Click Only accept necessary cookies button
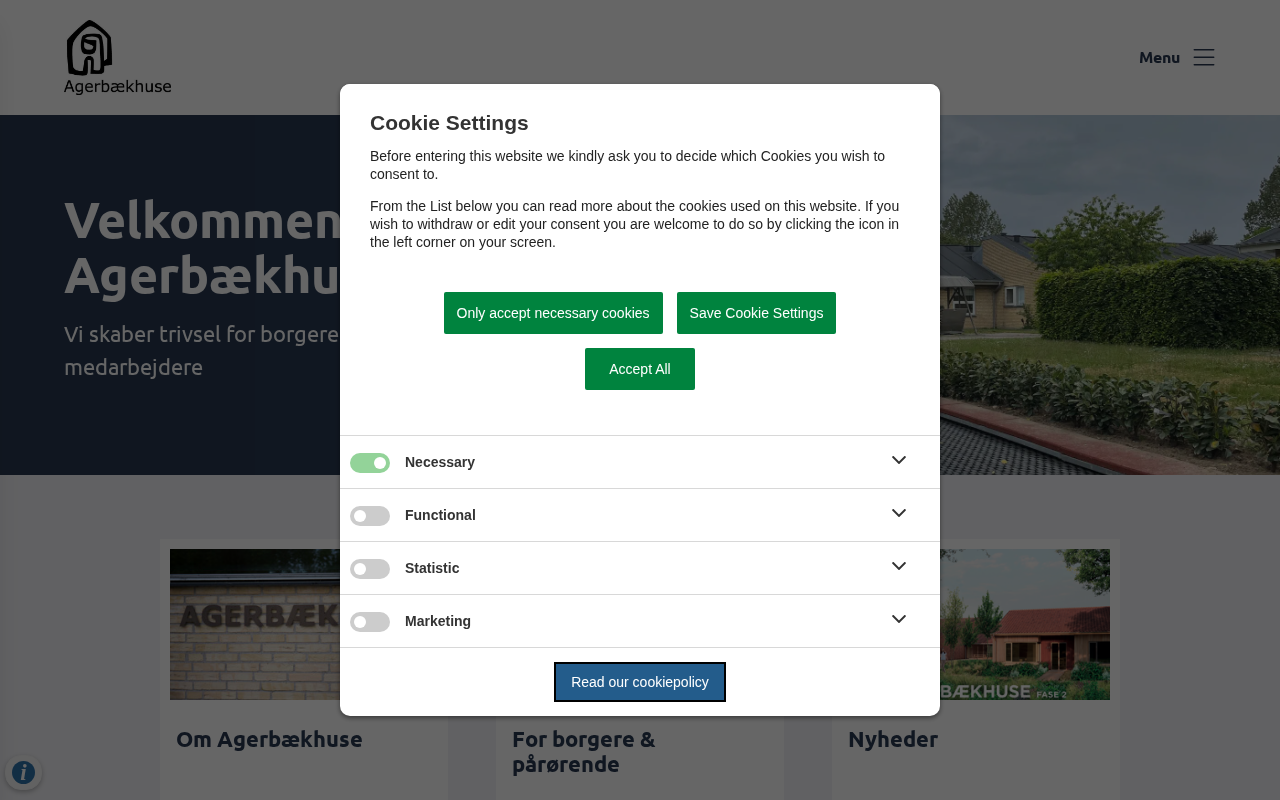This screenshot has width=1280, height=800. (553, 313)
